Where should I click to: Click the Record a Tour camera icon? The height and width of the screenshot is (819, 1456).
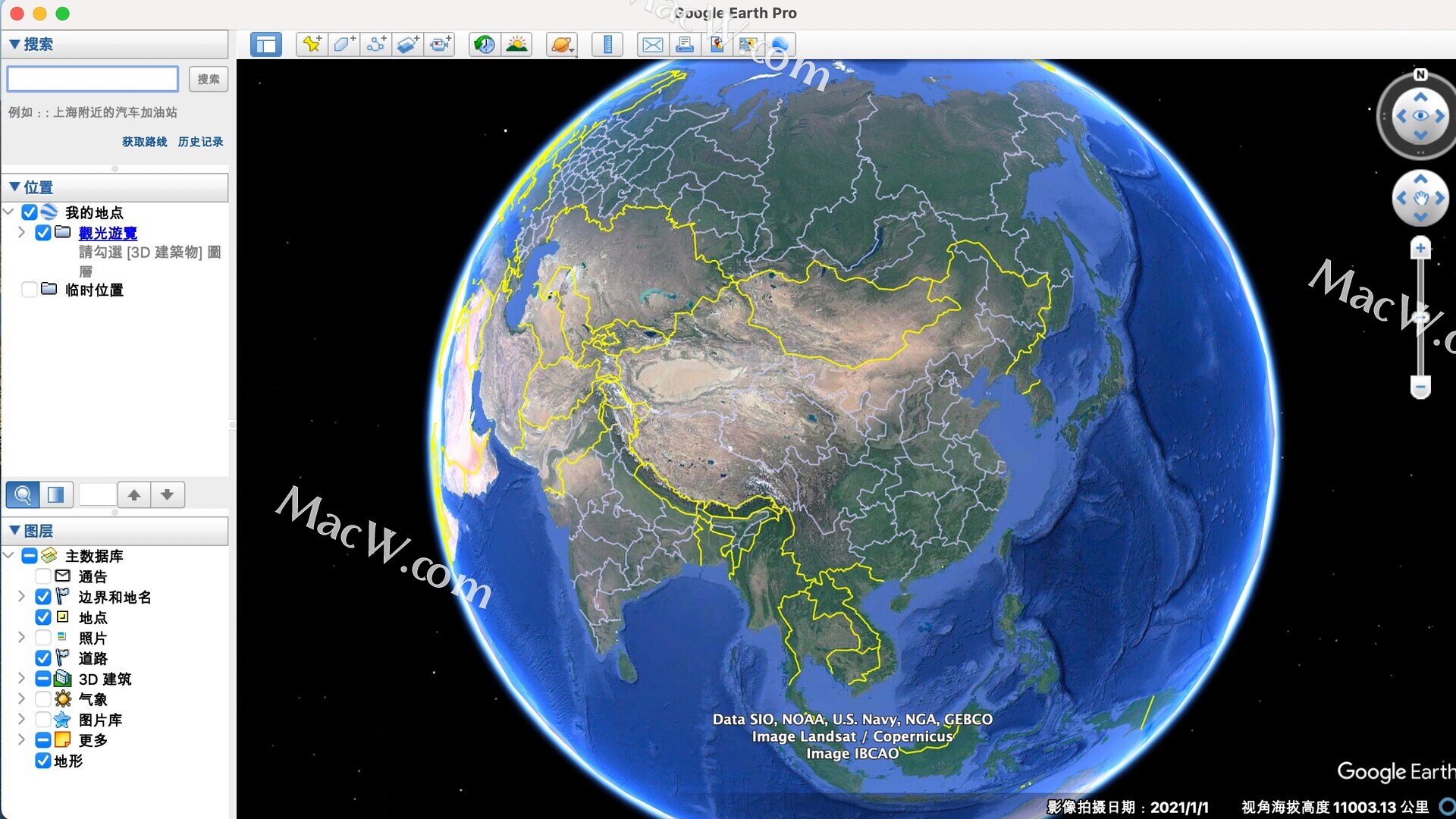[x=440, y=45]
